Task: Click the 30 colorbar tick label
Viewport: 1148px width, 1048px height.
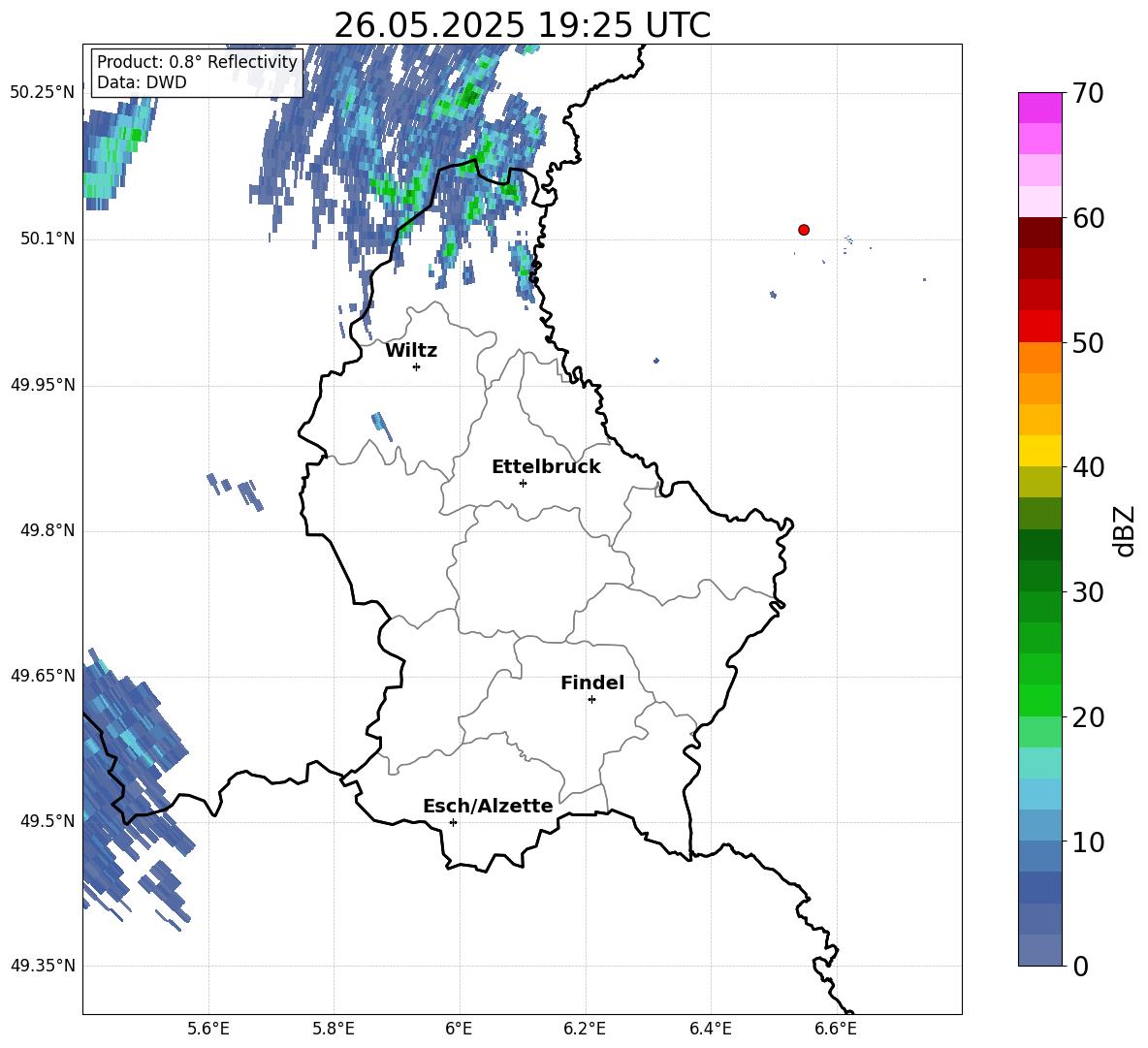Action: click(1088, 592)
